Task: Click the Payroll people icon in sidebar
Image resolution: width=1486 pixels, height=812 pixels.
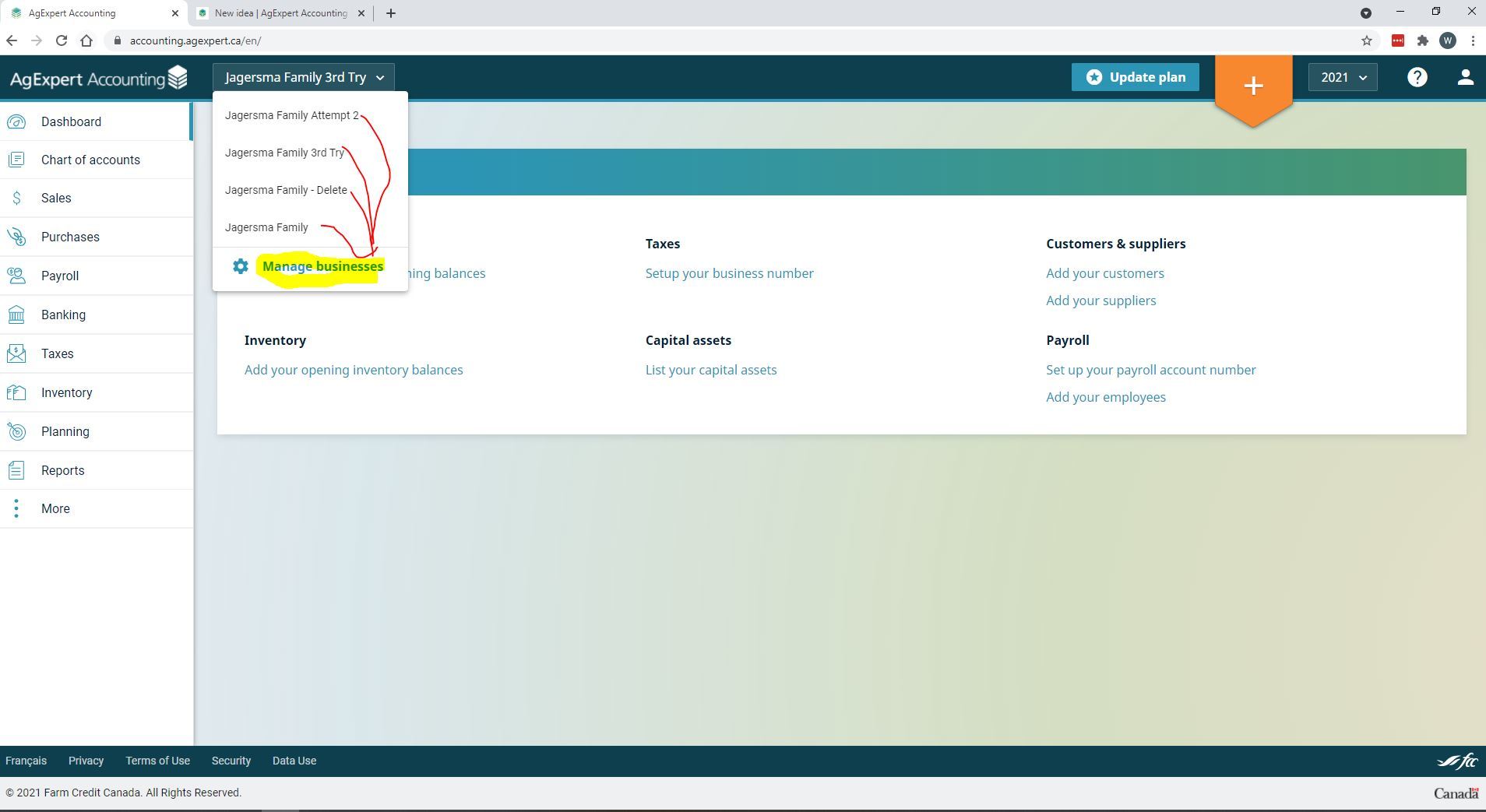Action: (x=16, y=276)
